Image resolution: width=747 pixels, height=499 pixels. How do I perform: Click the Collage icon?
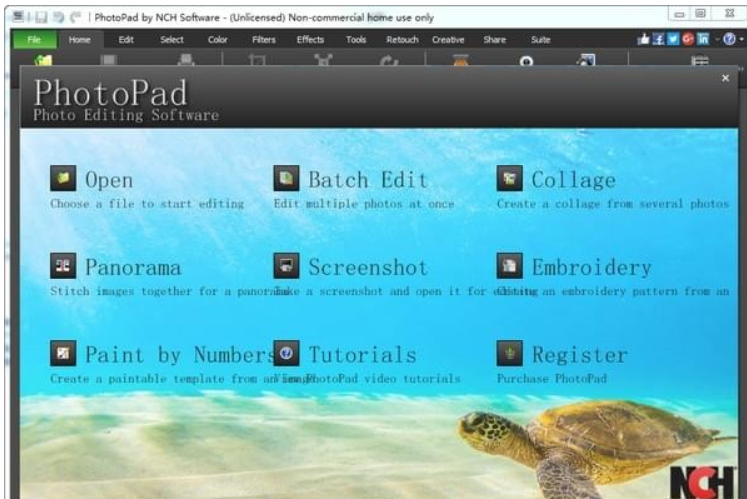tap(509, 178)
